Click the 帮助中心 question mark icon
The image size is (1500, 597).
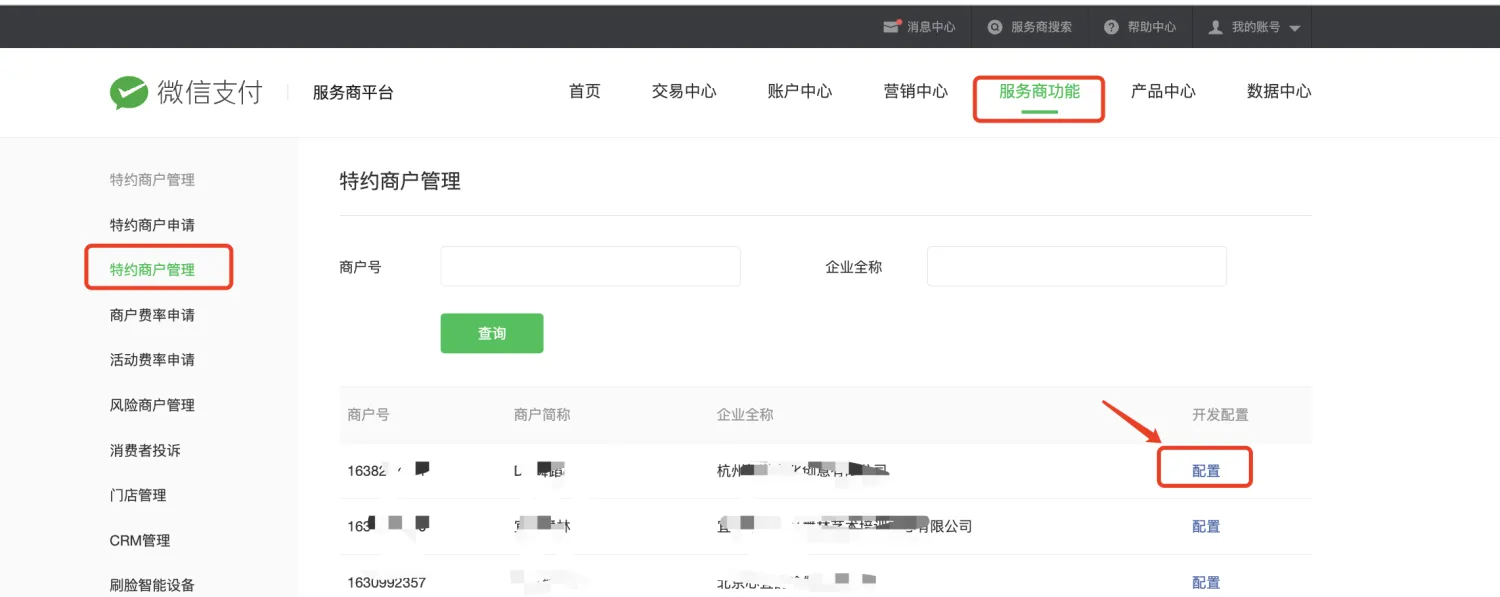(1111, 27)
